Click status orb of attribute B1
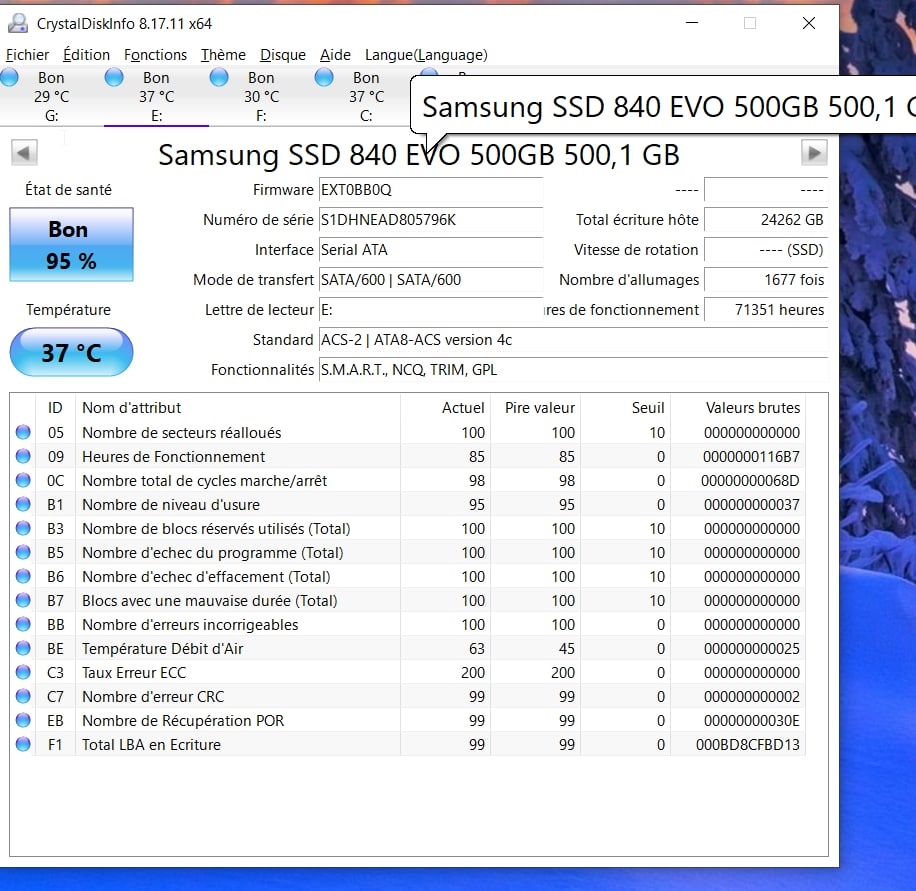This screenshot has width=916, height=891. [23, 504]
